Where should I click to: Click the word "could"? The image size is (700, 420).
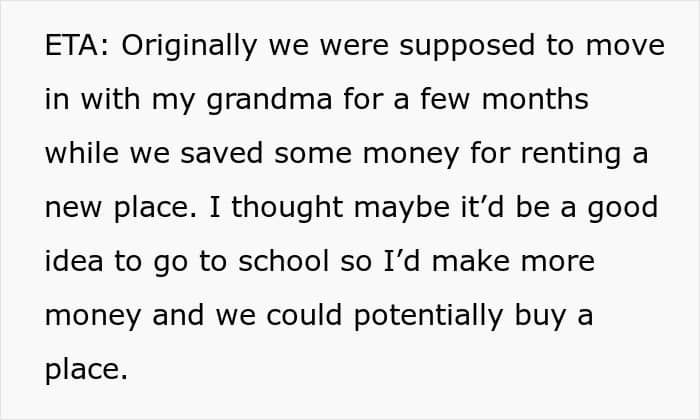coord(304,316)
